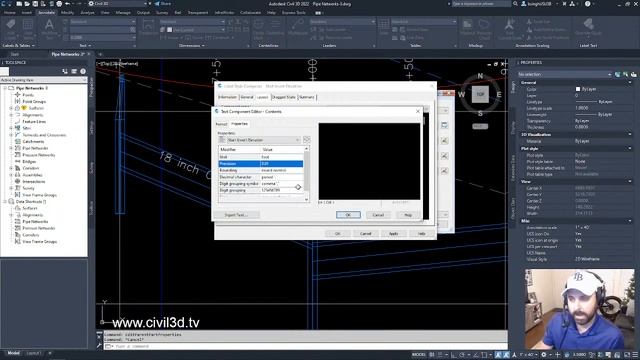This screenshot has height=360, width=640.
Task: Click the Import Text button
Action: (236, 215)
